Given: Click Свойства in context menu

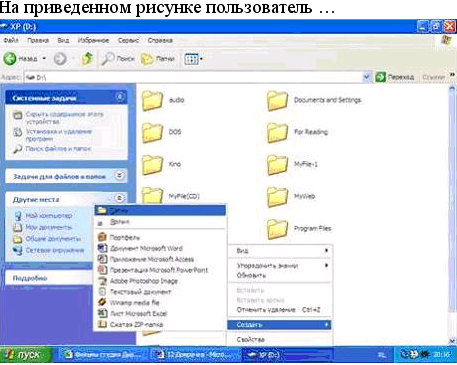Looking at the screenshot, I should pyautogui.click(x=280, y=339).
